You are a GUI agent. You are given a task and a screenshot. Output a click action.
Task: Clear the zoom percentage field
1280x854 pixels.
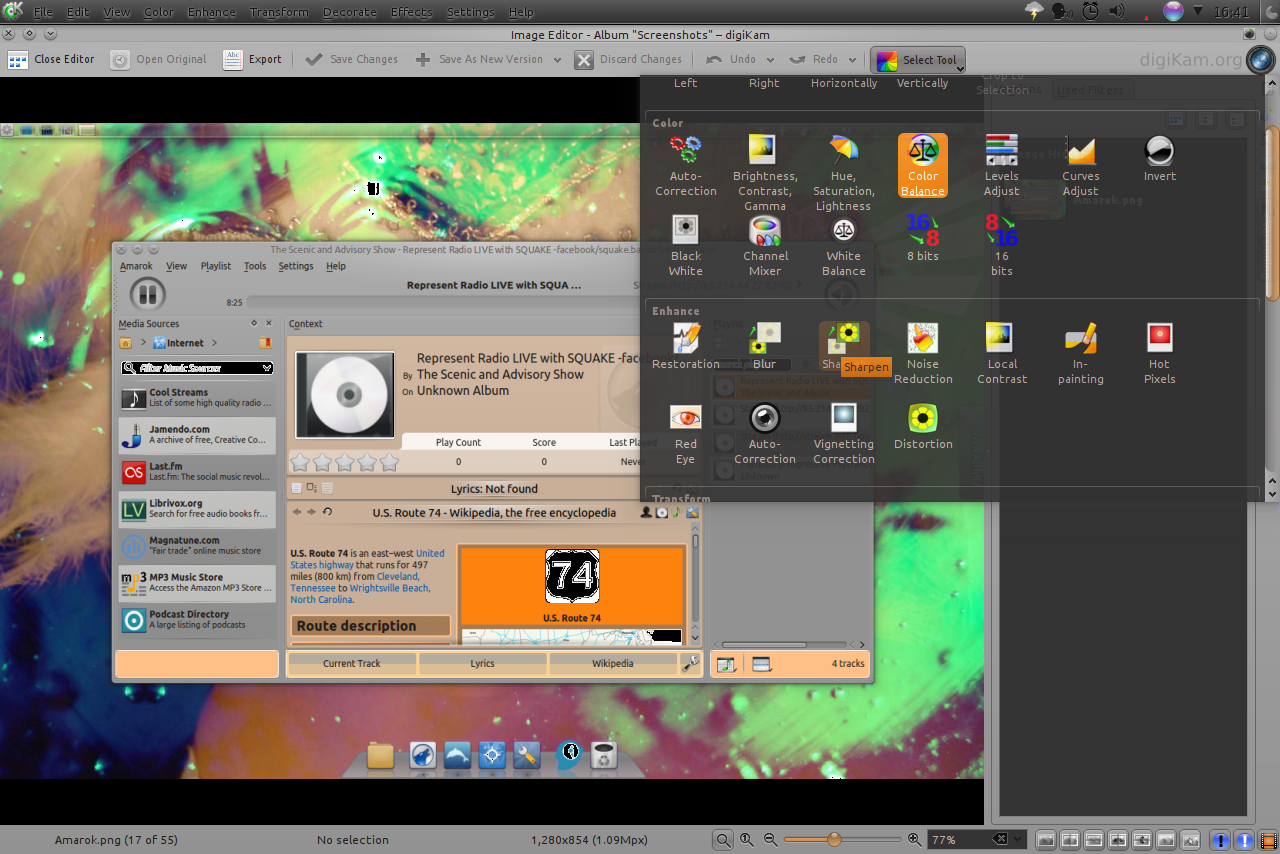pyautogui.click(x=999, y=839)
